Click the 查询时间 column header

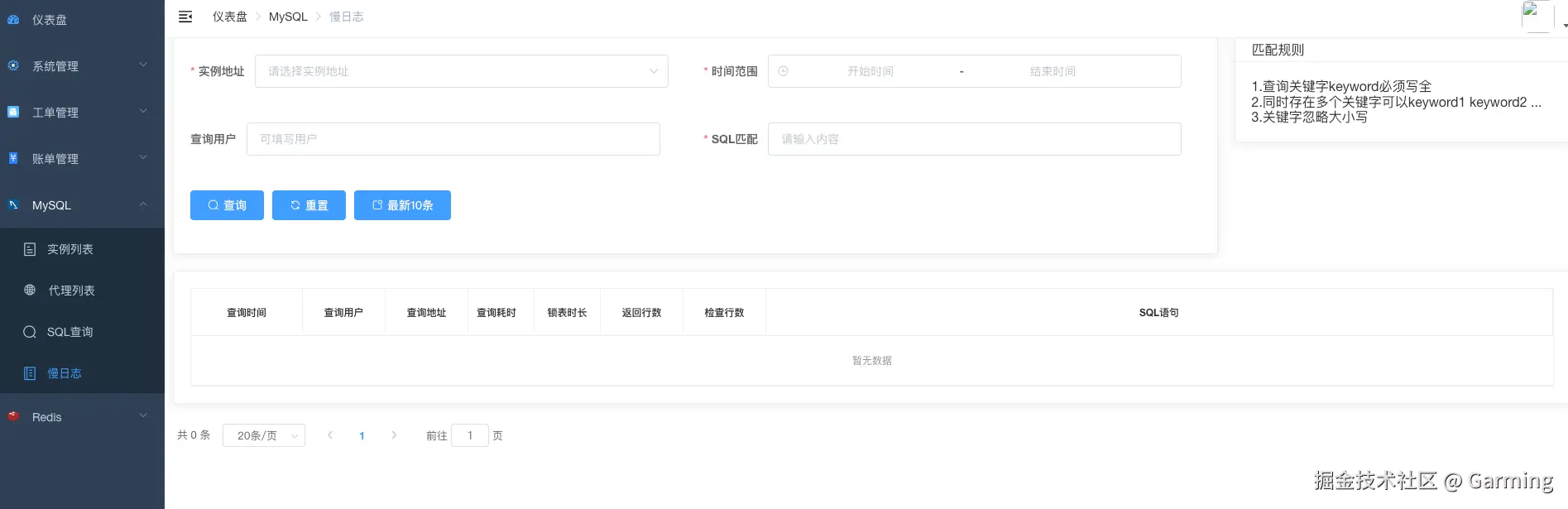point(247,313)
